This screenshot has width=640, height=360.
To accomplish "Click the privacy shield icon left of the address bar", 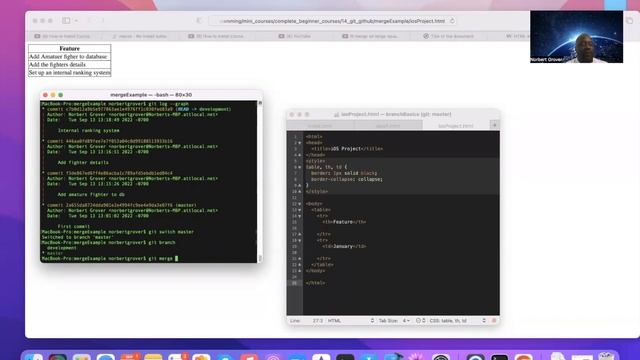I will tap(199, 20).
